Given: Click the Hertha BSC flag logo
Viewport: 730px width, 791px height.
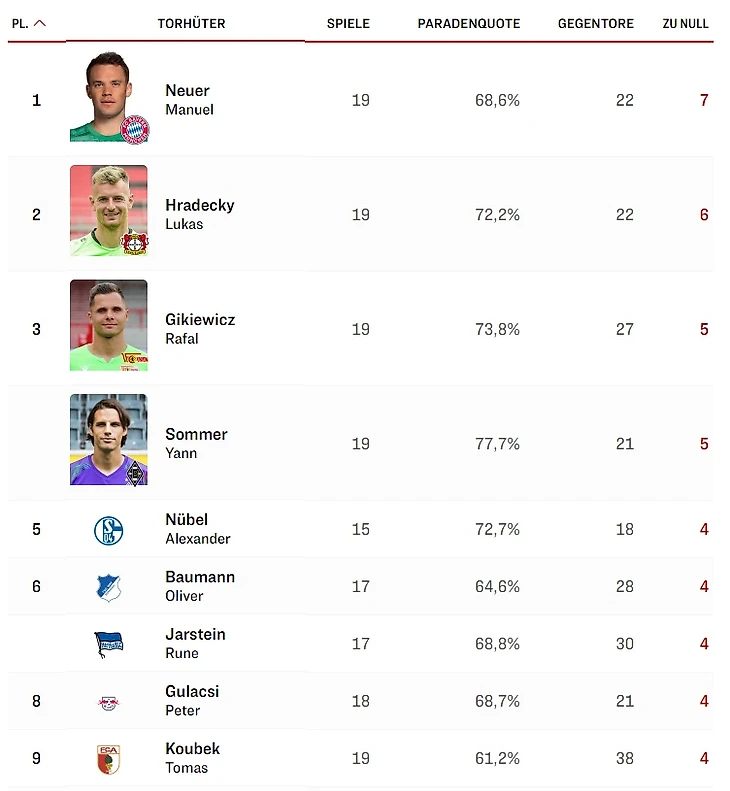Looking at the screenshot, I should pyautogui.click(x=108, y=644).
